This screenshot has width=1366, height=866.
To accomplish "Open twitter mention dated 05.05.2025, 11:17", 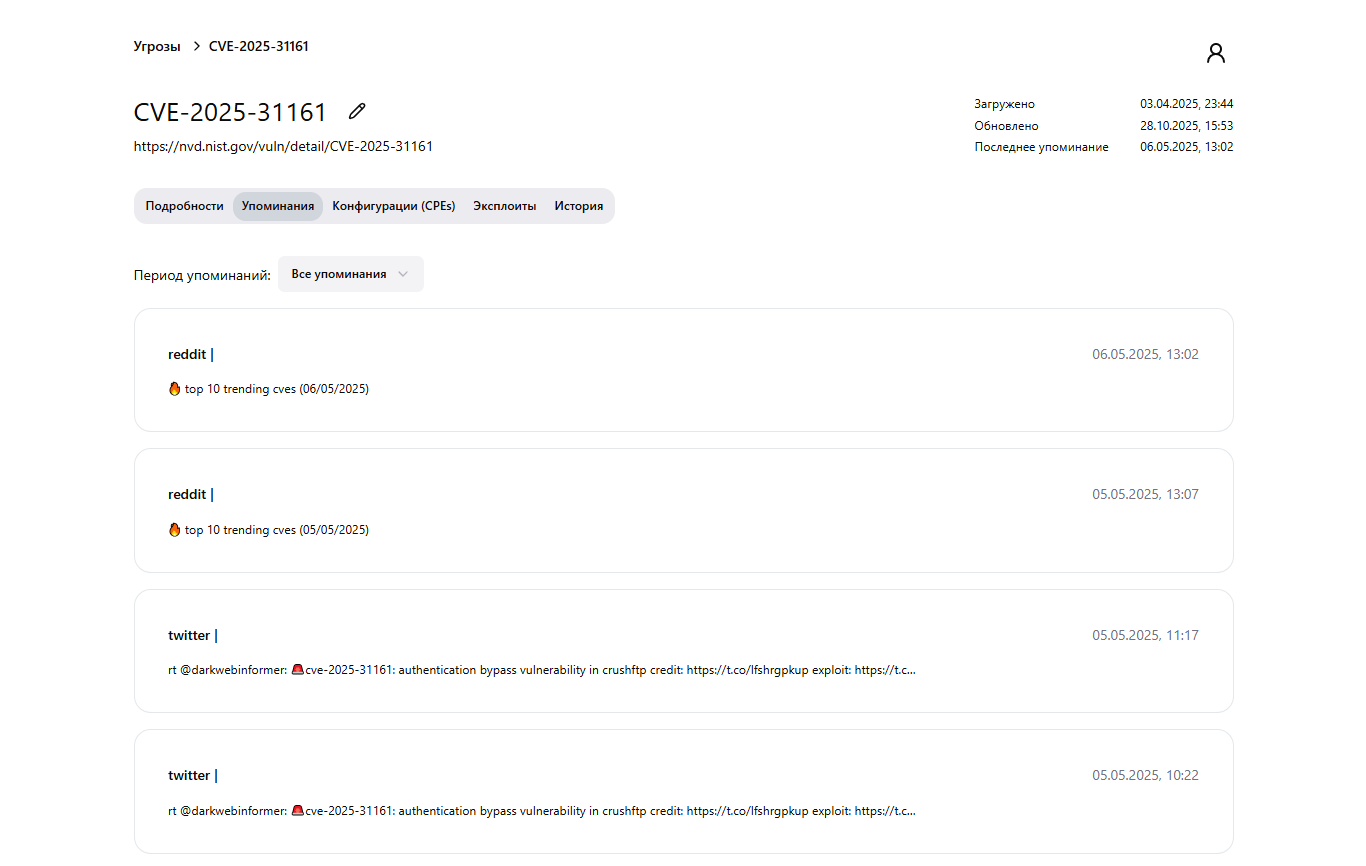I will 684,651.
